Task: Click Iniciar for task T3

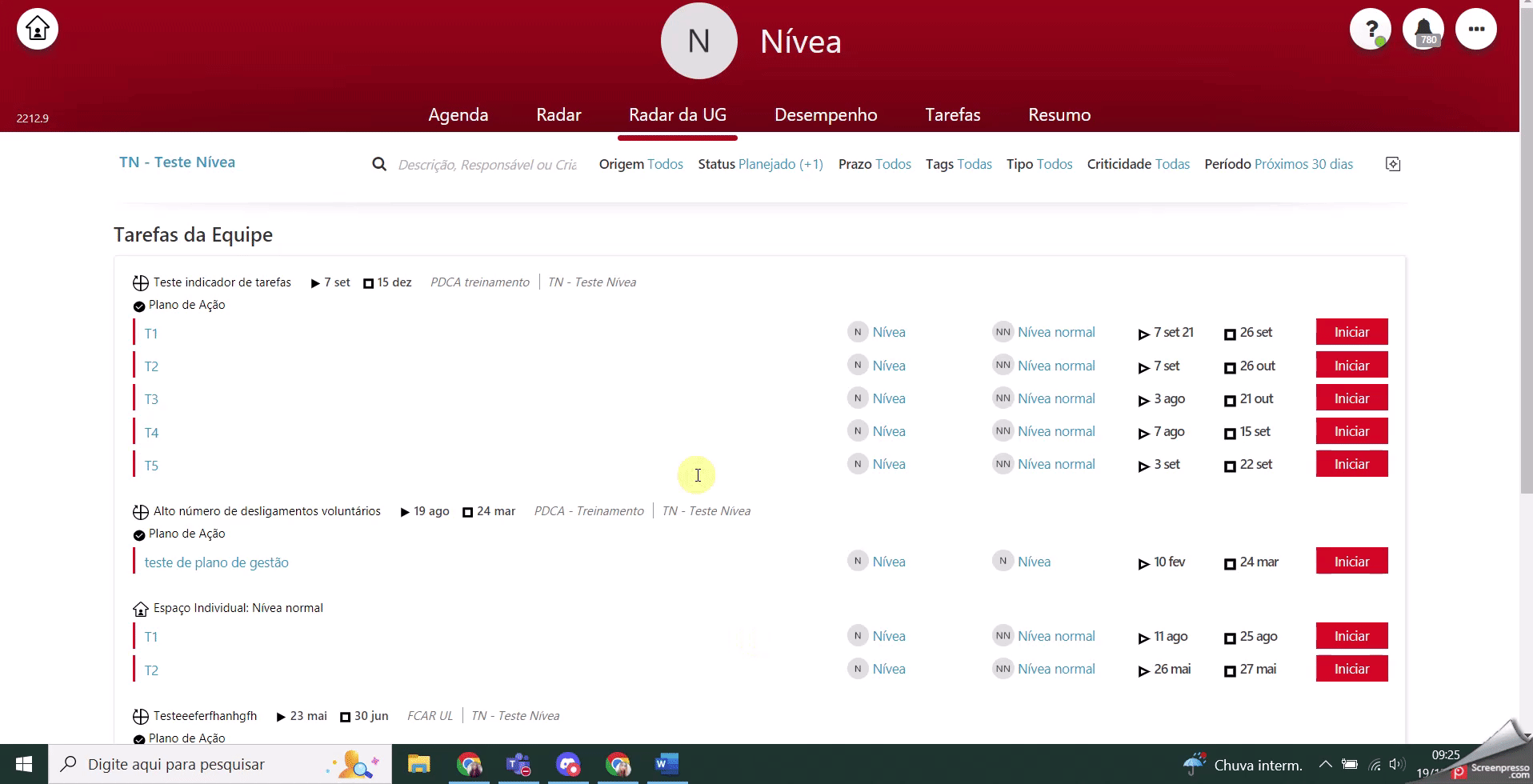Action: [x=1351, y=398]
